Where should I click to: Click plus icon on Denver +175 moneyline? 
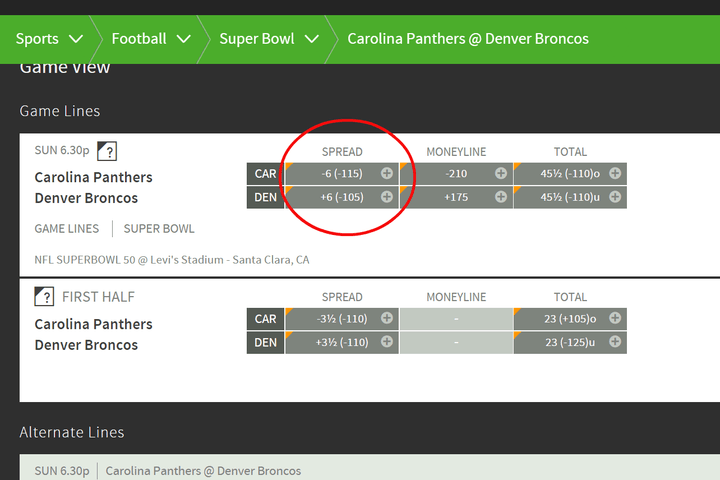coord(501,197)
